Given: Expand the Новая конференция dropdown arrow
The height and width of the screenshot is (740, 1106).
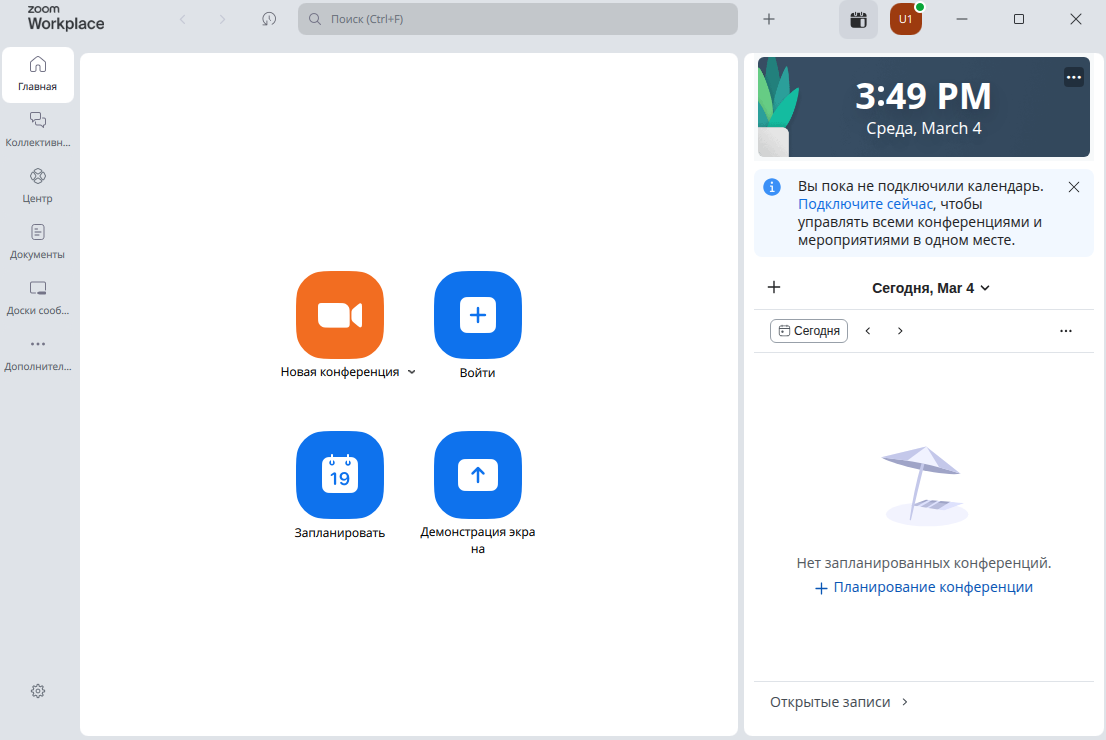Looking at the screenshot, I should (411, 372).
